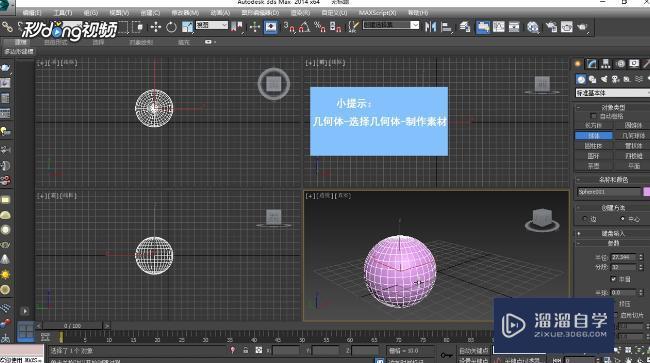
Task: Select the Helpers category icon
Action: point(627,79)
